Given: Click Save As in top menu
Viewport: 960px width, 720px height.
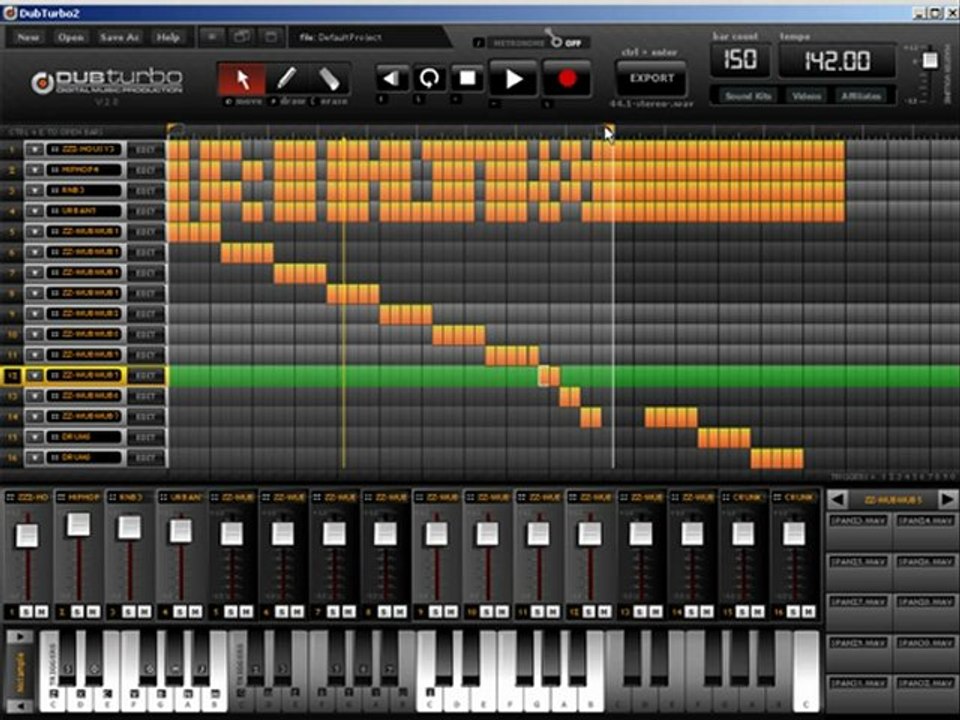Looking at the screenshot, I should pyautogui.click(x=119, y=37).
